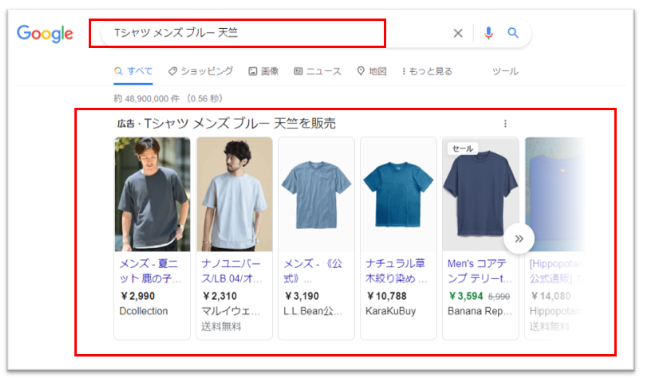The image size is (648, 381).
Task: Start voice search with the microphone icon
Action: coord(488,33)
